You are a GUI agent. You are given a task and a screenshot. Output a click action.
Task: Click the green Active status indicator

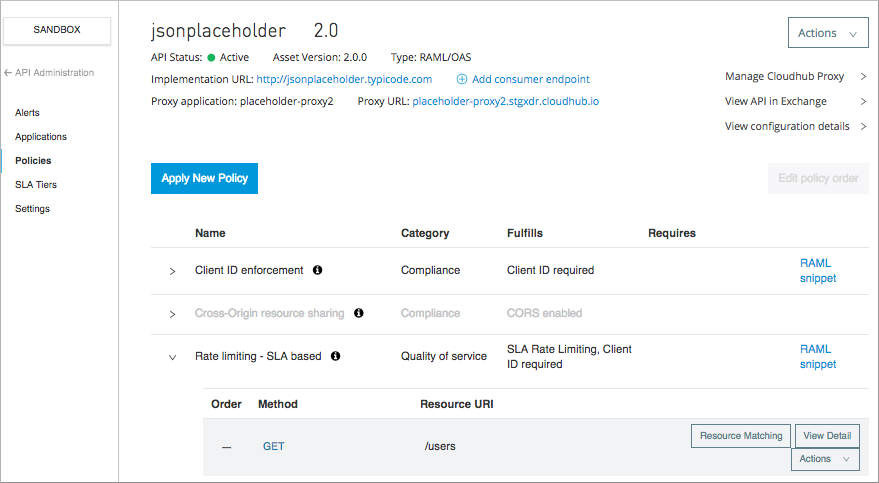click(x=211, y=58)
